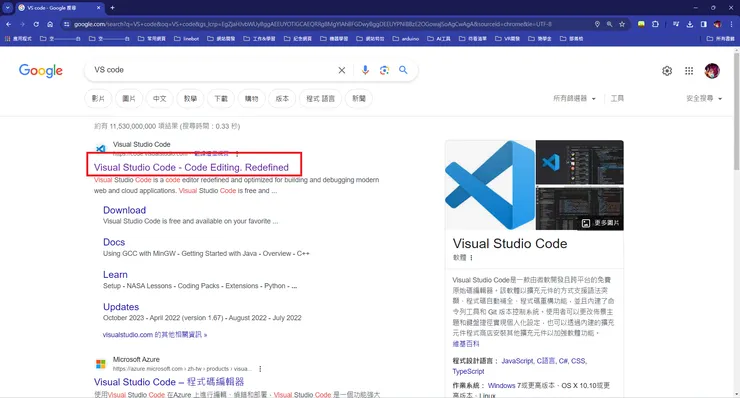Click the yellow extension icon in toolbar
Viewport: 740px width, 398px height.
click(641, 24)
